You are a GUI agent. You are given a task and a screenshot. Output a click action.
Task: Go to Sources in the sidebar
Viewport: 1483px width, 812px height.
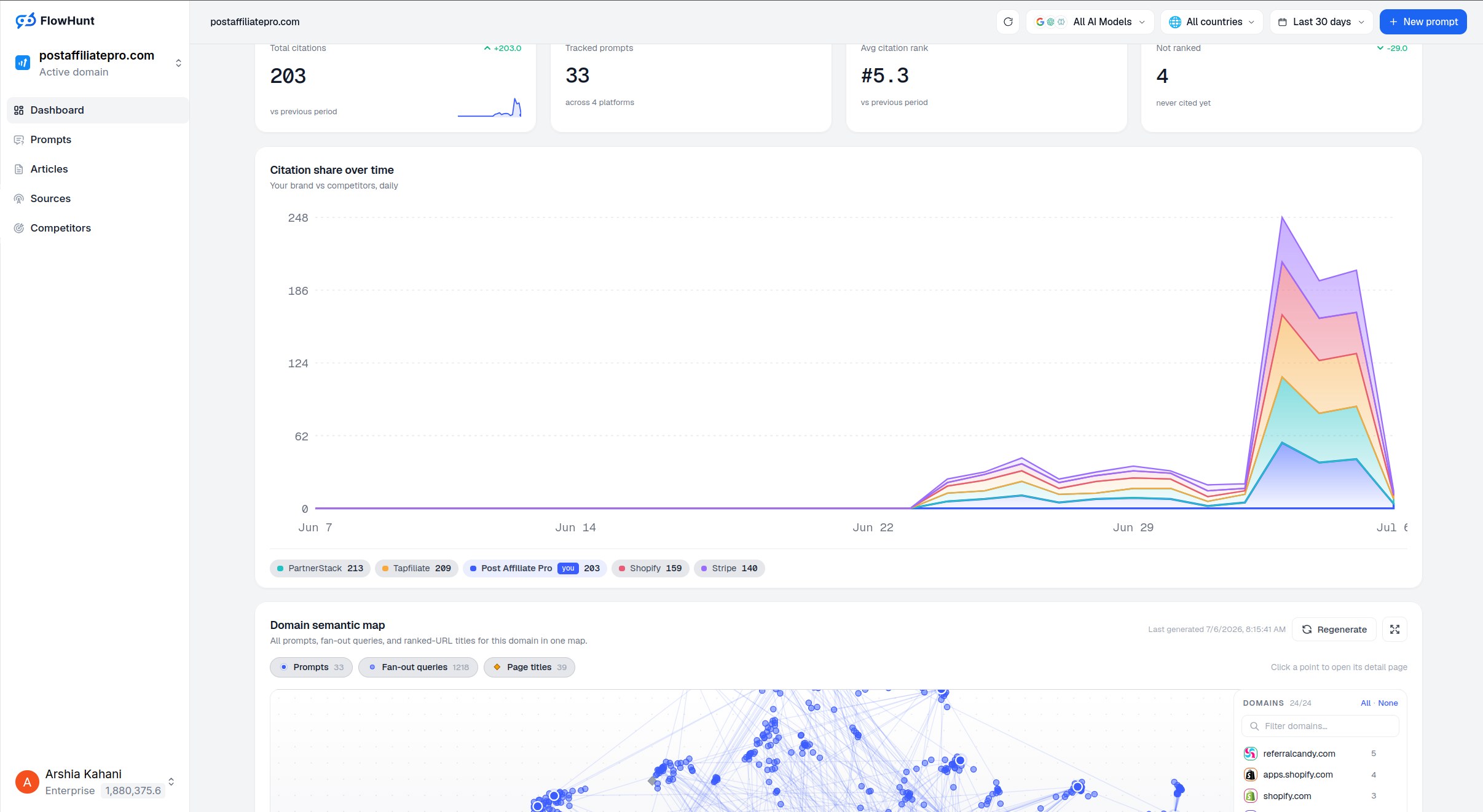50,198
